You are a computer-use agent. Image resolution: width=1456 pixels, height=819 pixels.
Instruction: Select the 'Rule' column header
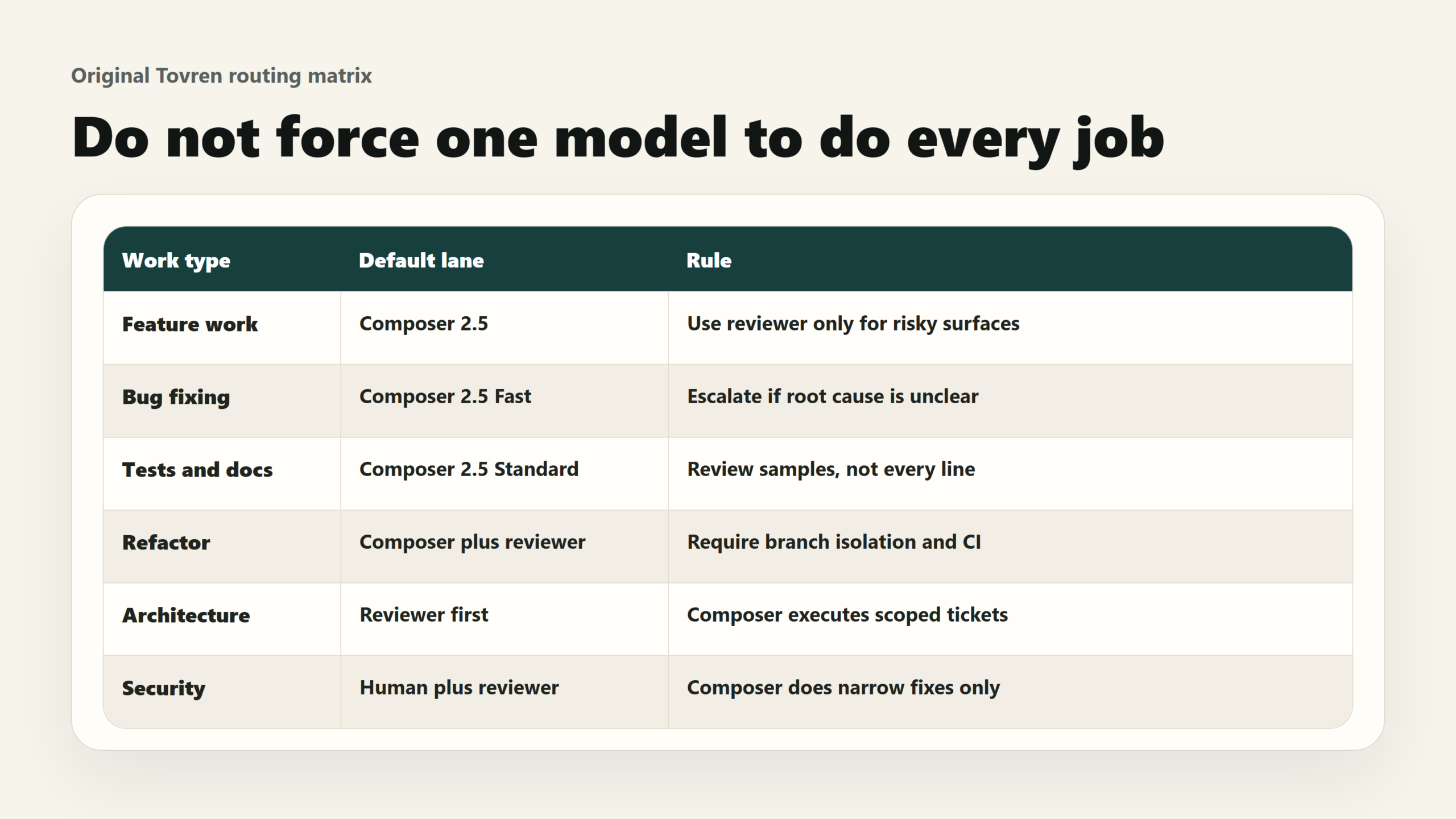coord(709,260)
